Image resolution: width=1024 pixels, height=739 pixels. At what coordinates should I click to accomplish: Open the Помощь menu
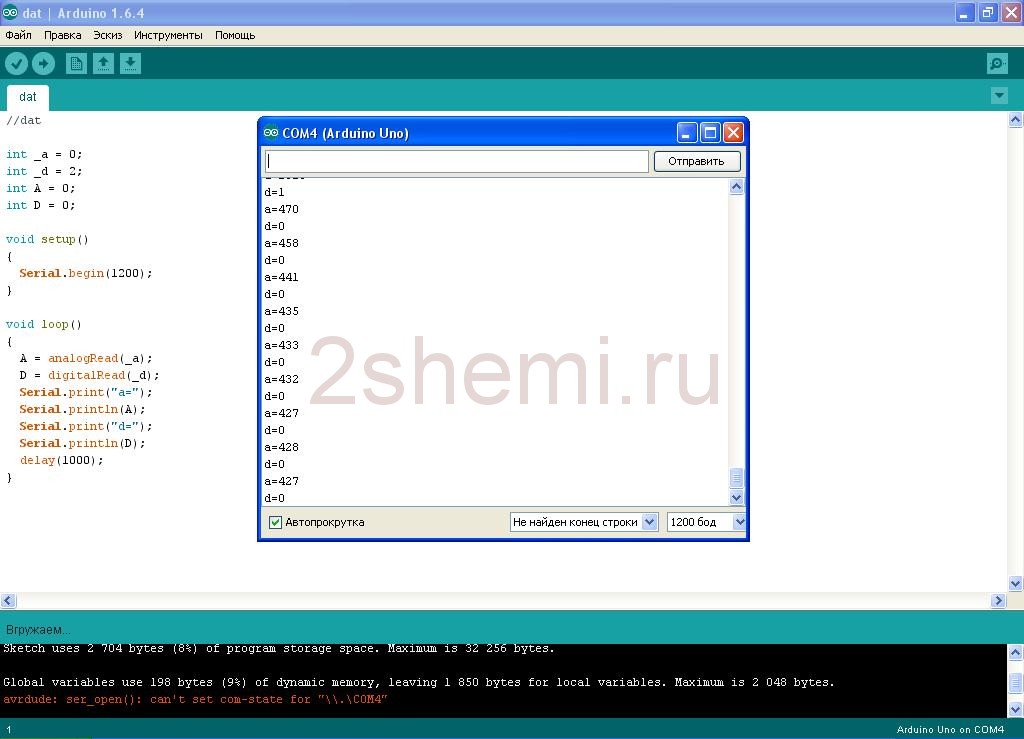click(235, 35)
